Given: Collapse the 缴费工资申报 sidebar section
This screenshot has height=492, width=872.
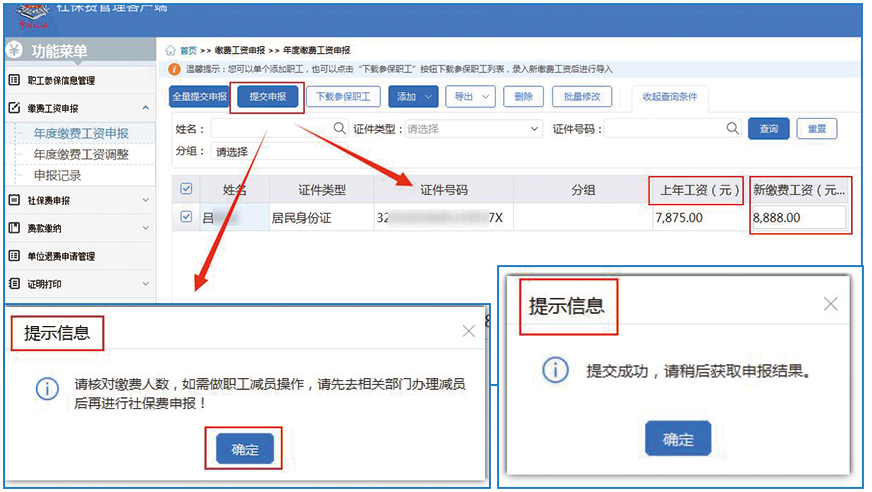Looking at the screenshot, I should [147, 108].
